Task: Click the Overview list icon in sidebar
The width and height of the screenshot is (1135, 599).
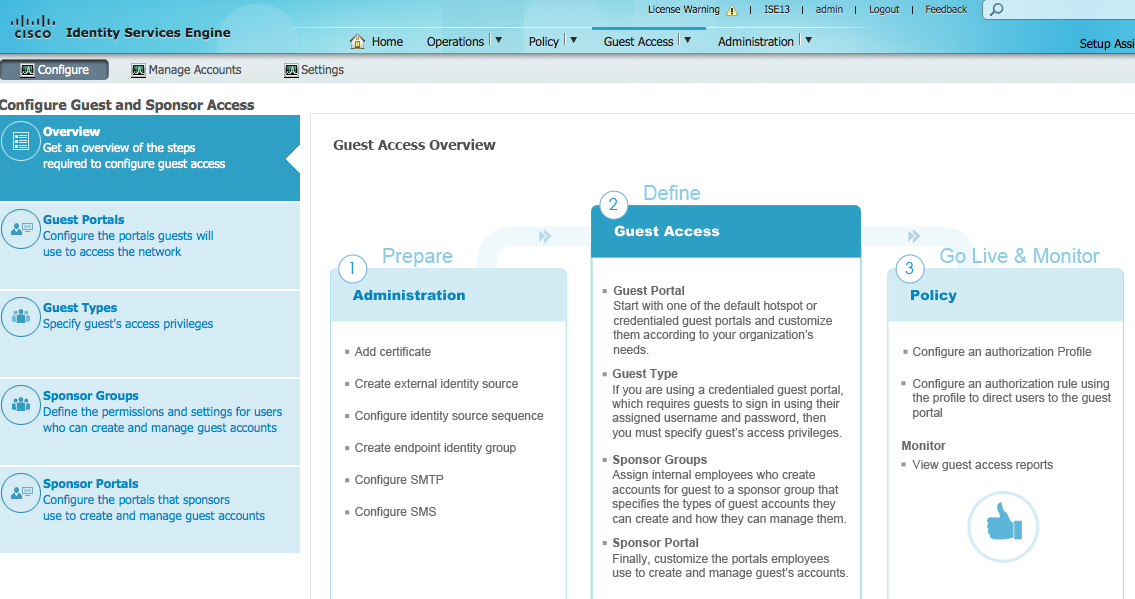Action: (21, 141)
